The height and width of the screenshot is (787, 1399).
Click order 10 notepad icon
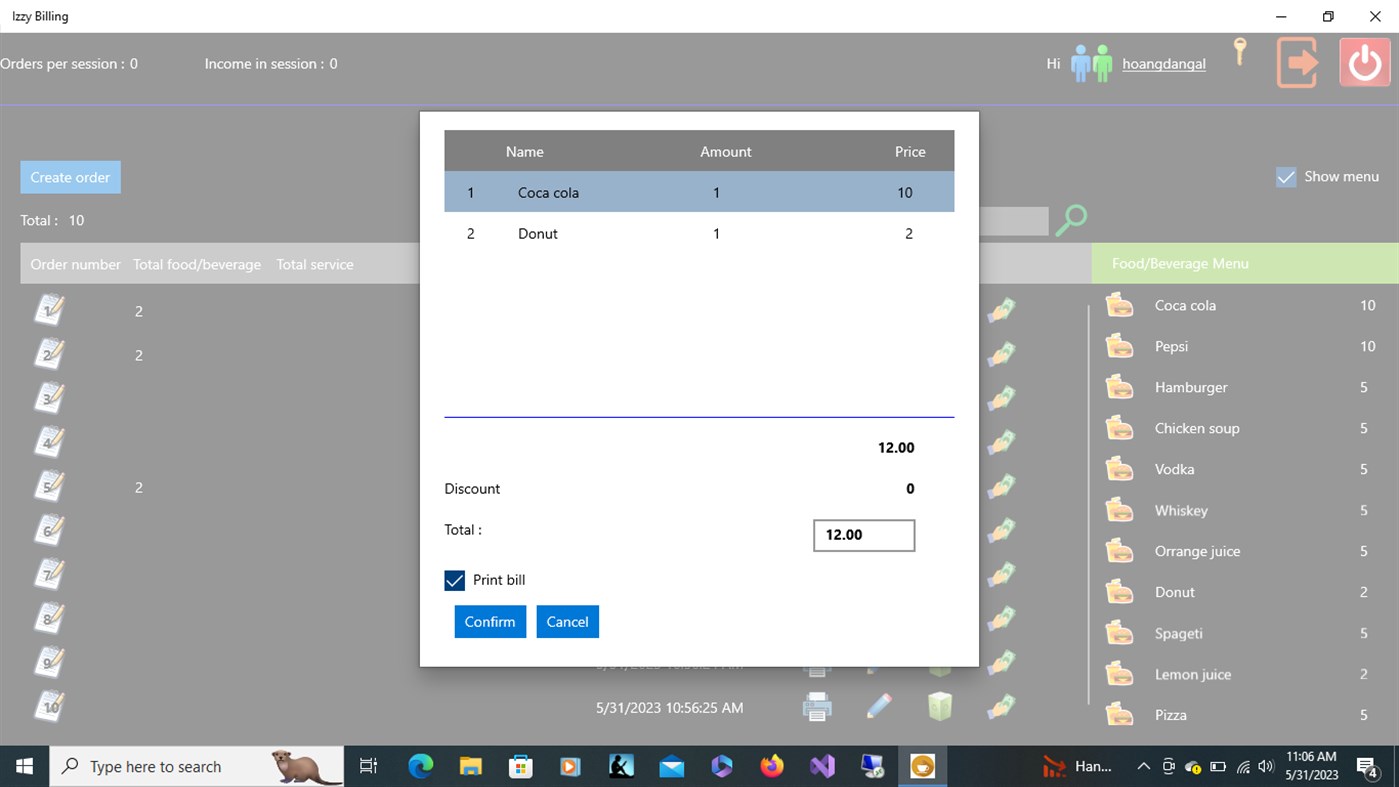(50, 706)
